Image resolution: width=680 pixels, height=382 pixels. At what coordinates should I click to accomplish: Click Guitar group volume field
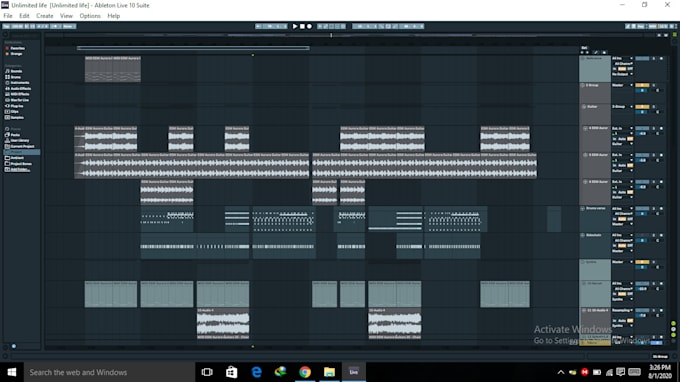(x=642, y=112)
